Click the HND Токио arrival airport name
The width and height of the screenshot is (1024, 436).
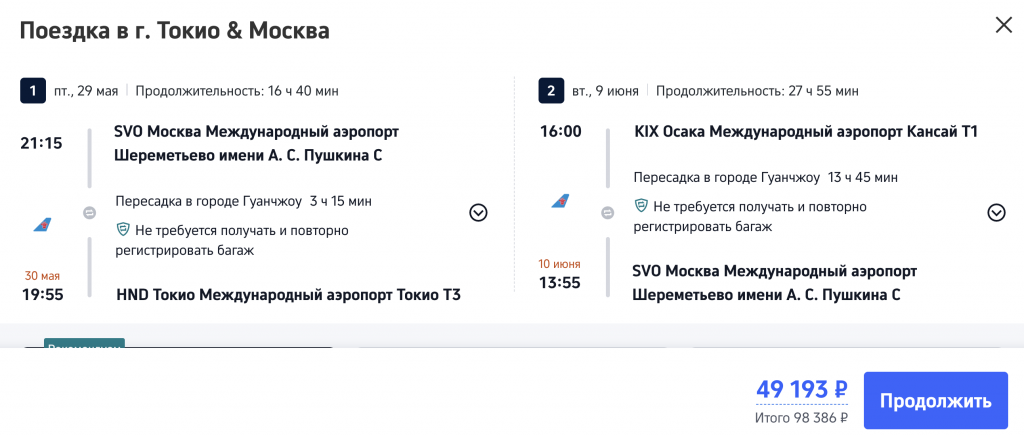tap(288, 294)
